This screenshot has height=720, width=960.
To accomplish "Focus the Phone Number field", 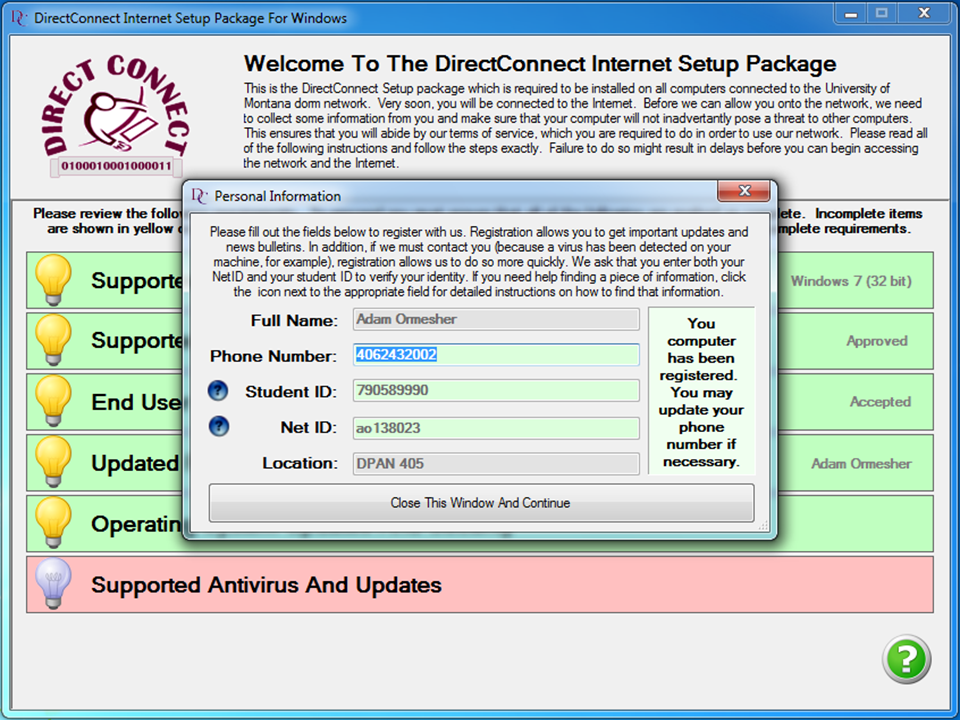I will pos(496,354).
